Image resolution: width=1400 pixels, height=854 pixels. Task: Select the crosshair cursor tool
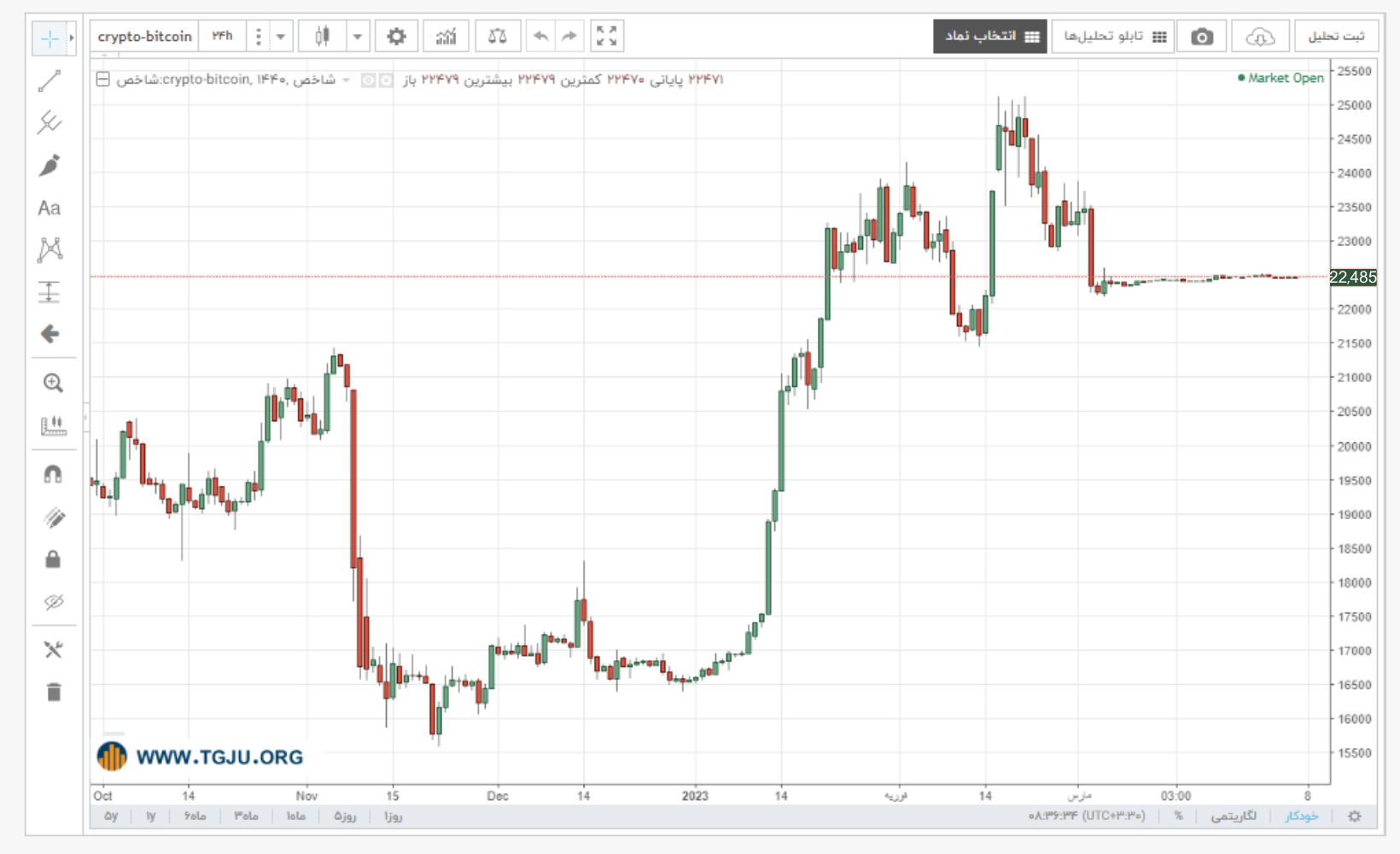[x=50, y=38]
